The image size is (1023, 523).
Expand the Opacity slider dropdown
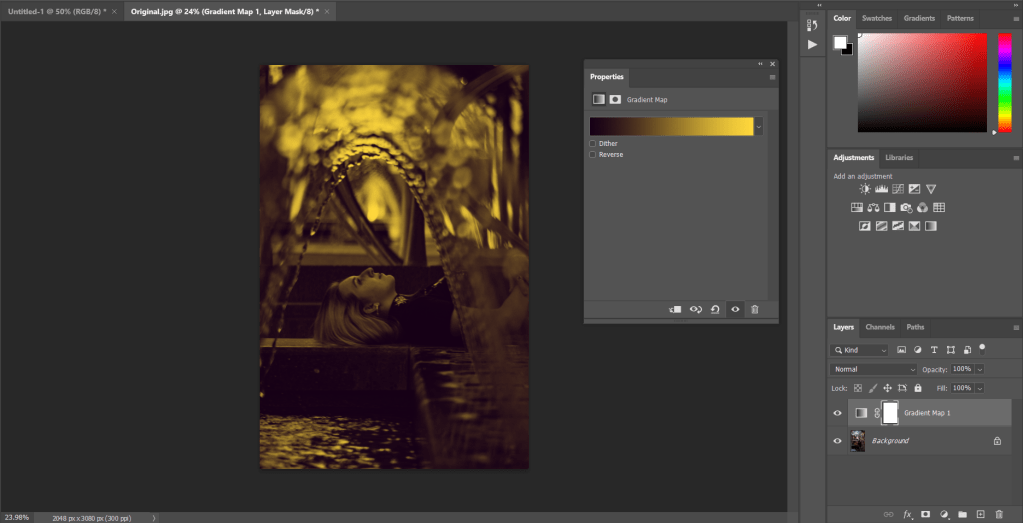point(979,369)
